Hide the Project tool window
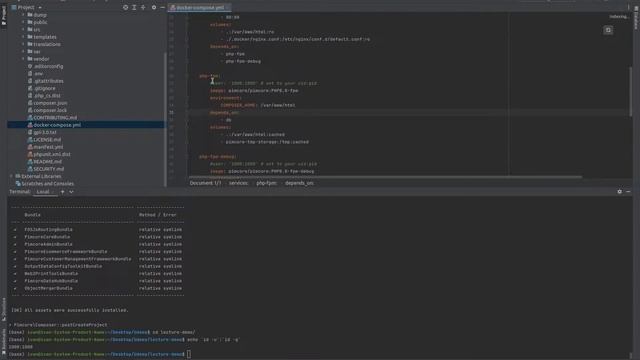The height and width of the screenshot is (360, 640). [162, 7]
